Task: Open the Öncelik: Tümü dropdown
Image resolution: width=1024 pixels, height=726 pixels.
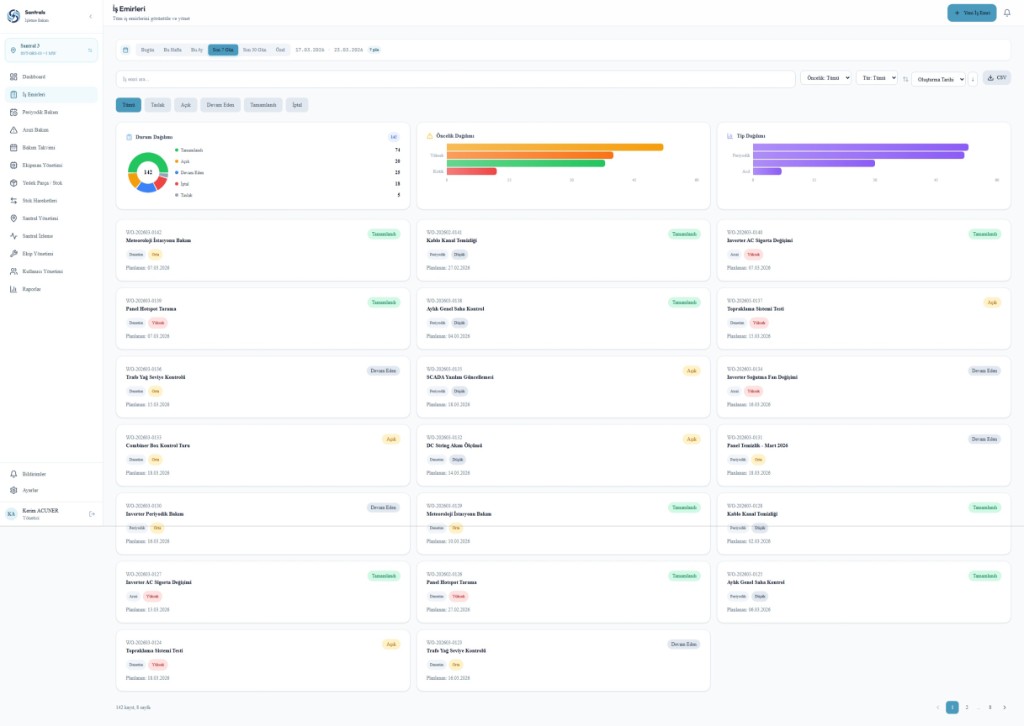Action: click(x=826, y=78)
